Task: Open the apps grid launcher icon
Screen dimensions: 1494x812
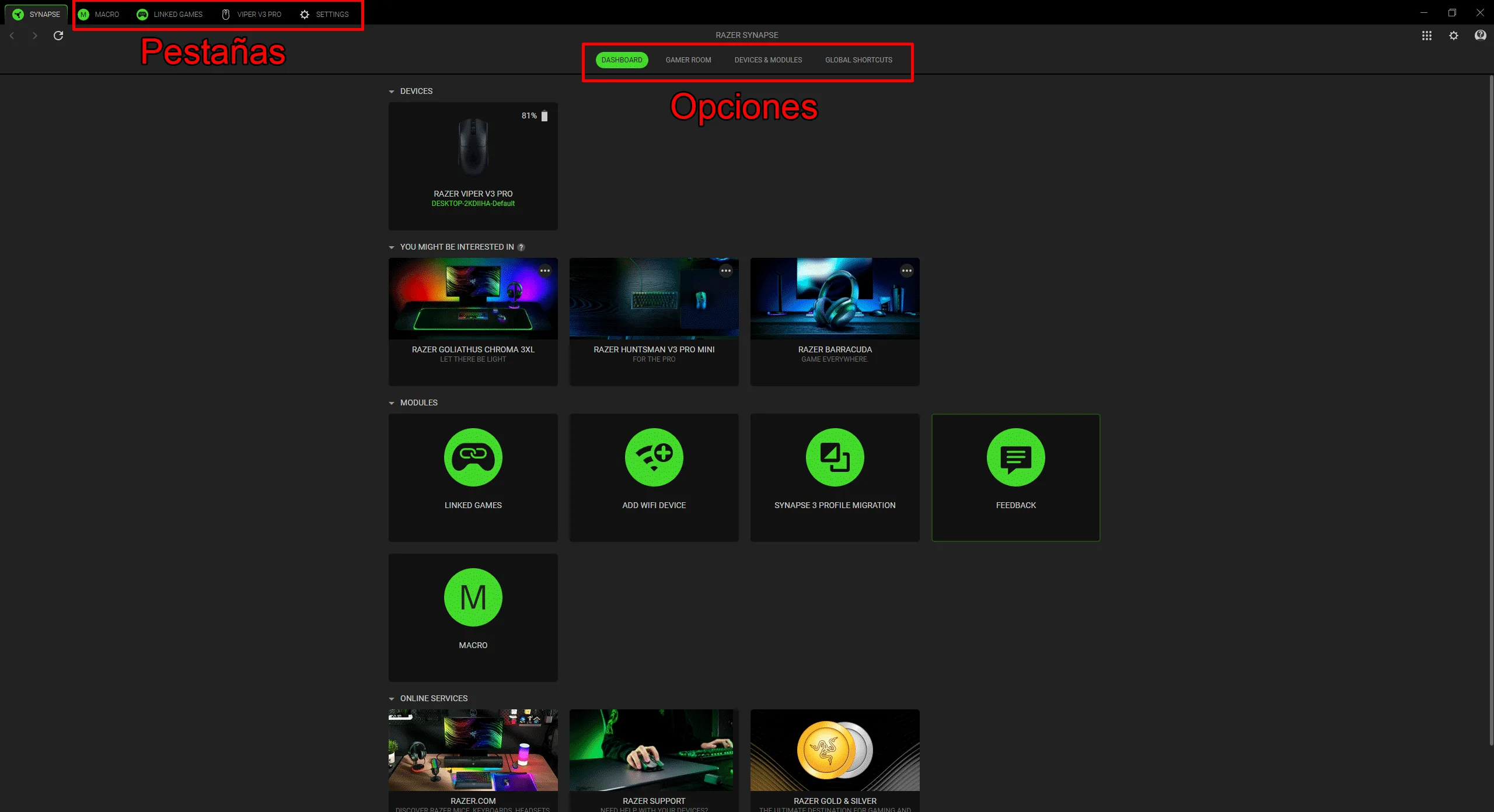Action: coord(1427,36)
